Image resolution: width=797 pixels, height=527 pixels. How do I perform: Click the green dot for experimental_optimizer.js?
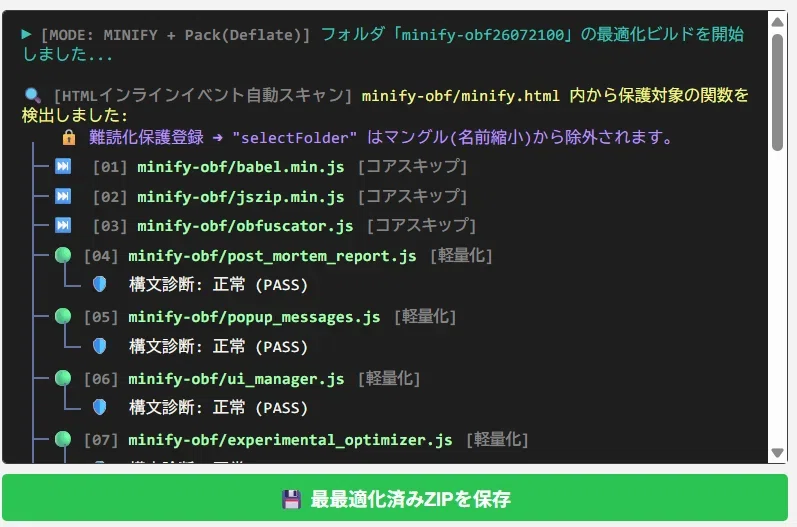63,439
